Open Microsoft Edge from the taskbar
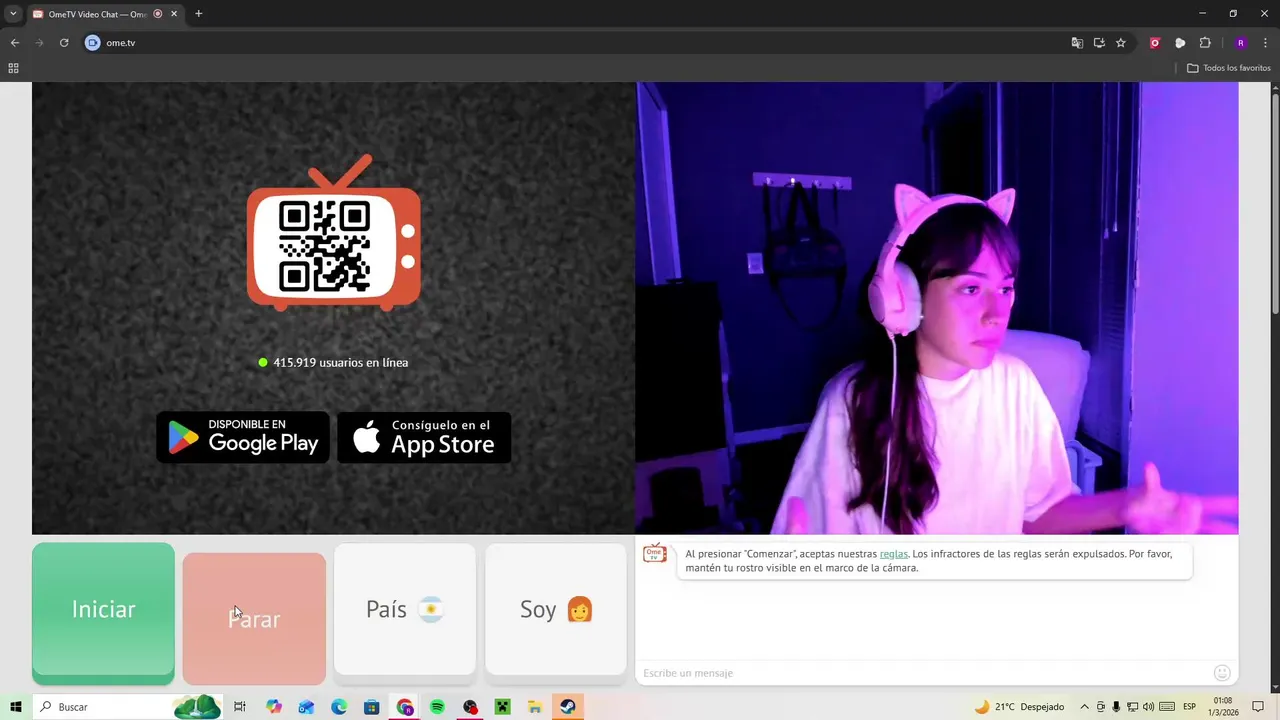Screen dimensions: 1280x720 (x=339, y=707)
